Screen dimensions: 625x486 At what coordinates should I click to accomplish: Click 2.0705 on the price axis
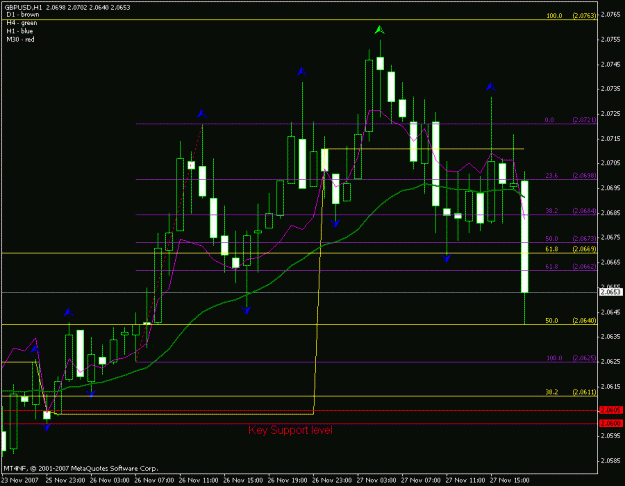(x=611, y=163)
